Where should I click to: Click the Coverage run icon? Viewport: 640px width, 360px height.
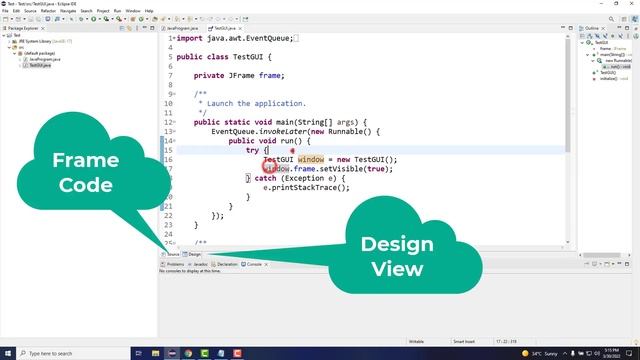point(106,19)
